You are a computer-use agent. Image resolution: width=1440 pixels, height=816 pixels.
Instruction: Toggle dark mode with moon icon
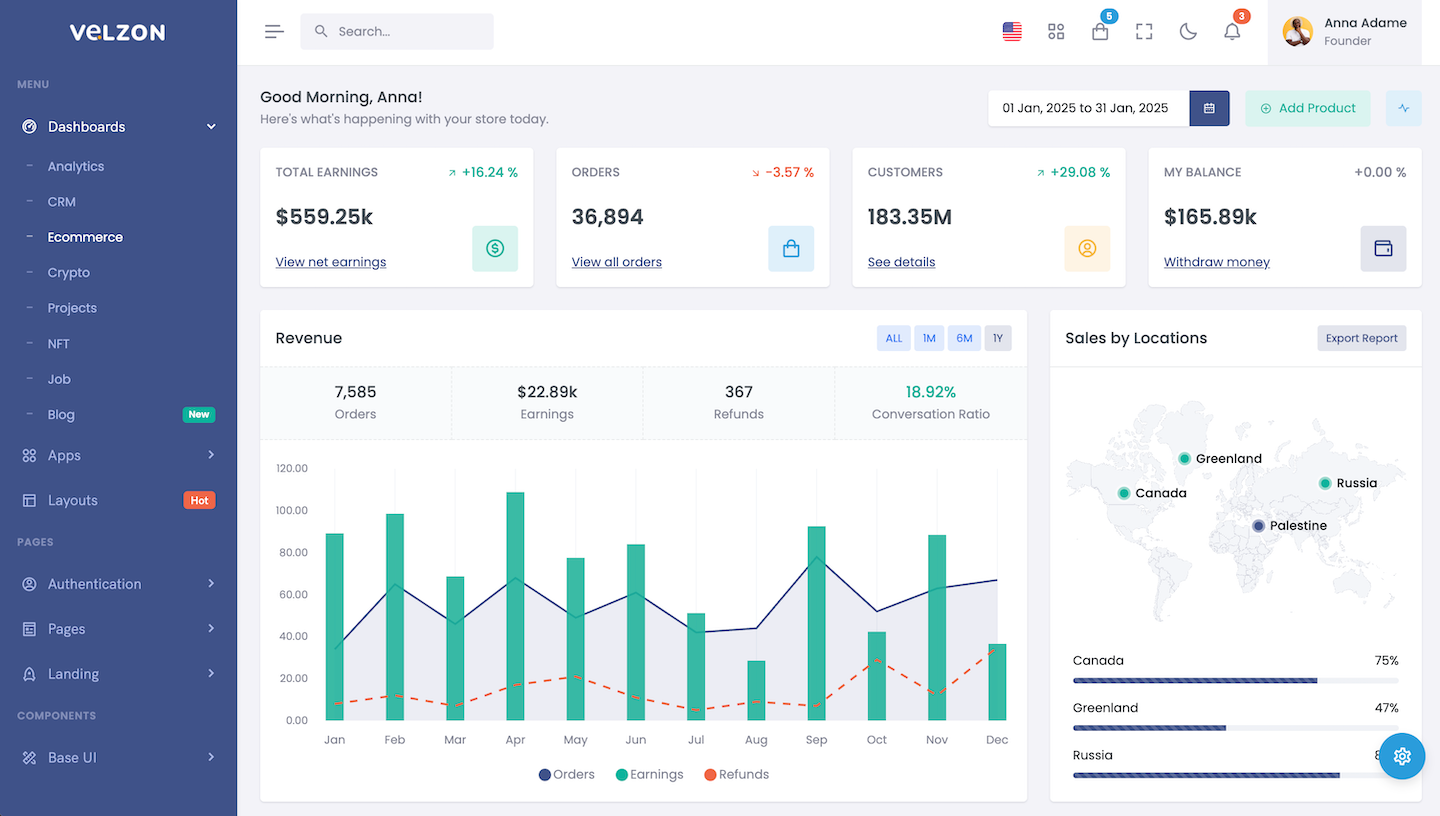(x=1188, y=32)
